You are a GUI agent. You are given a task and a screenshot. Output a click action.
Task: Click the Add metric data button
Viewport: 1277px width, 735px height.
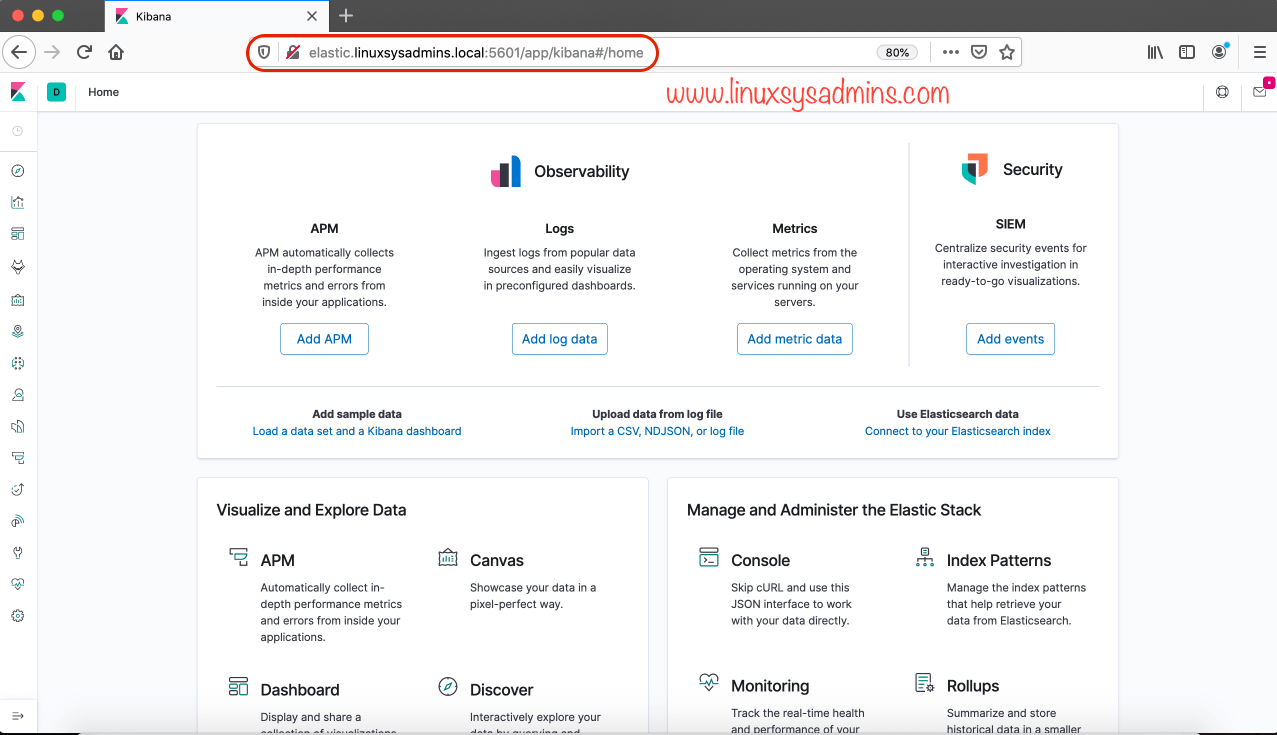point(794,338)
